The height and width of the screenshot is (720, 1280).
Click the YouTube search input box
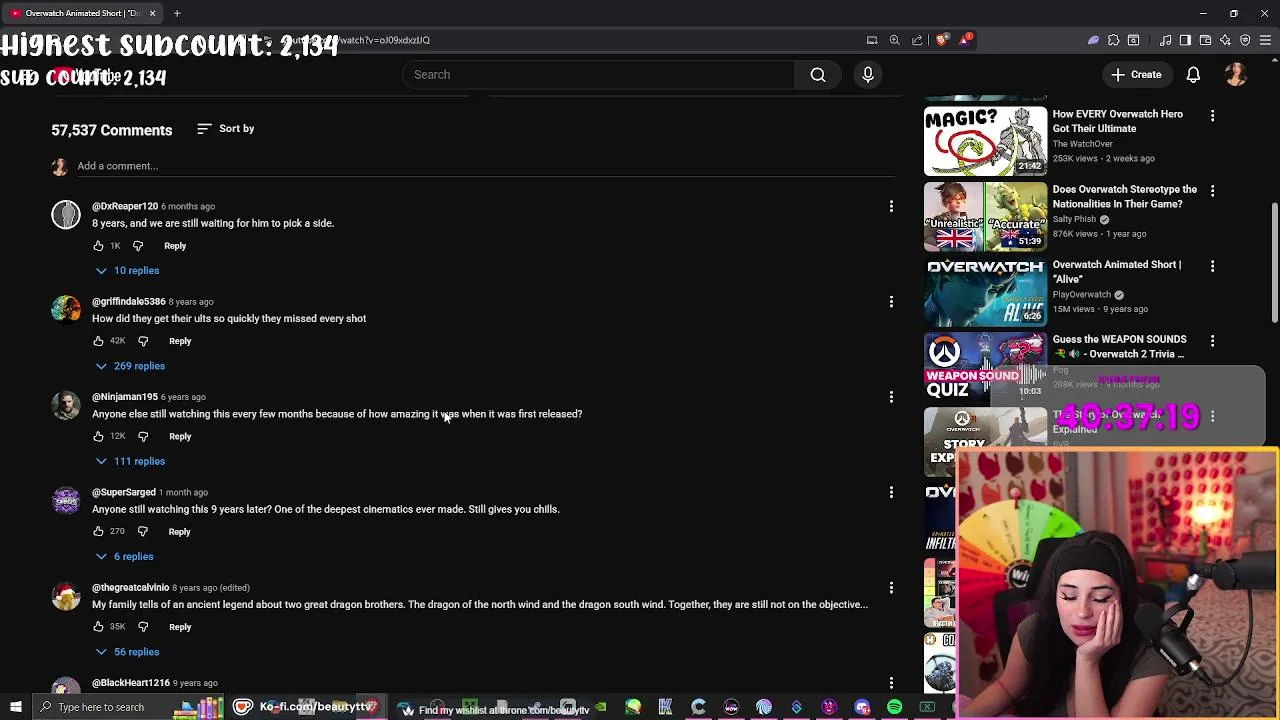tap(598, 75)
